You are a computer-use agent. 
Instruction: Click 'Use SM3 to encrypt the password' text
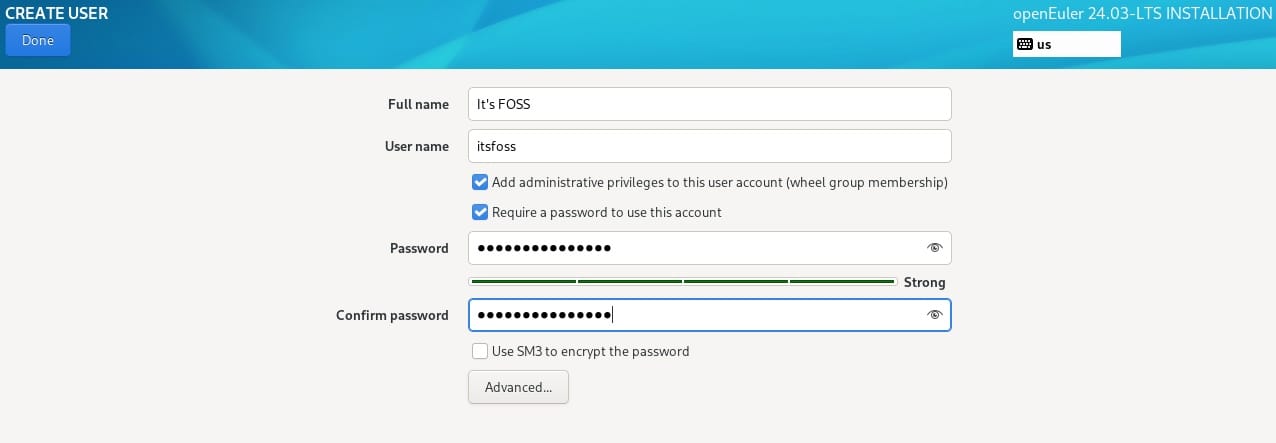[591, 351]
